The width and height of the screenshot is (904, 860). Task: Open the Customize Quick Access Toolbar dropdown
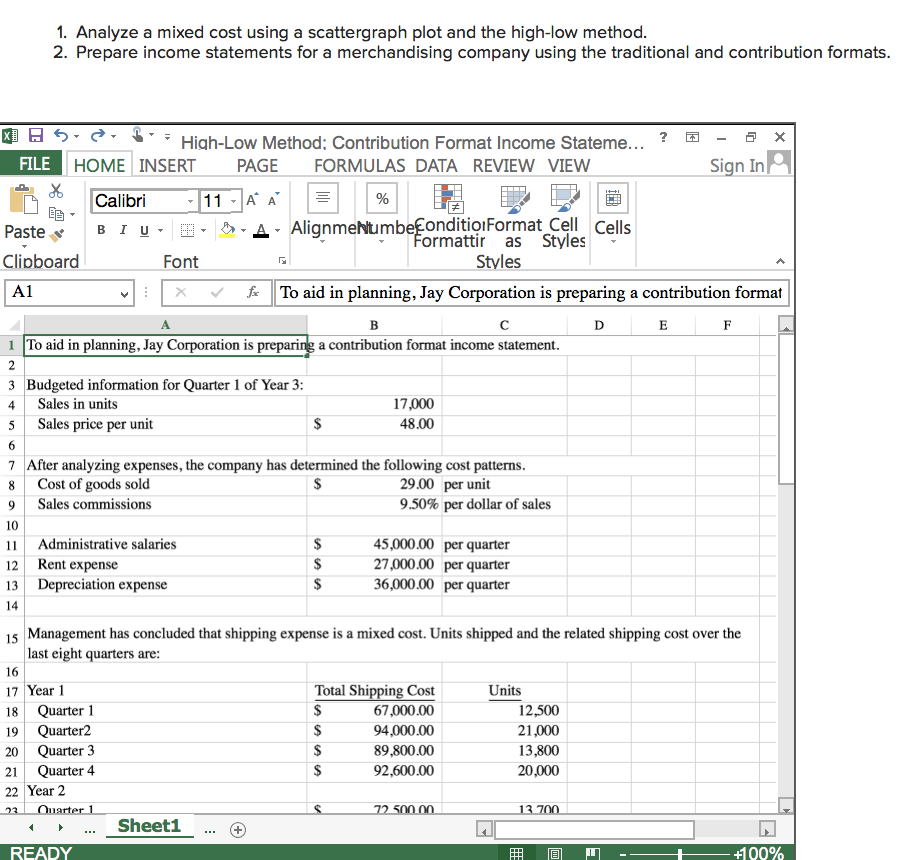click(167, 137)
